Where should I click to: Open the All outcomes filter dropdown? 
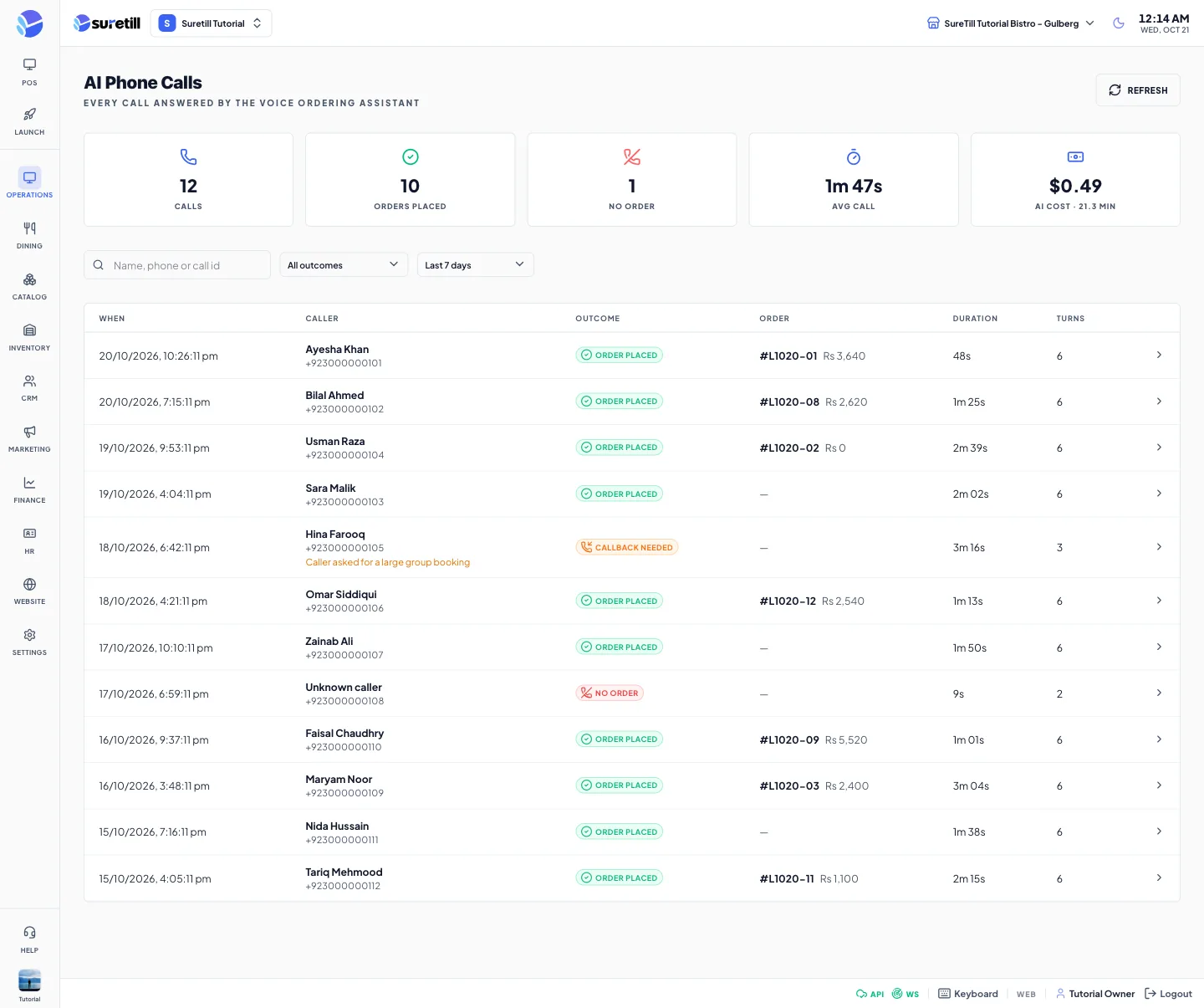click(x=343, y=265)
